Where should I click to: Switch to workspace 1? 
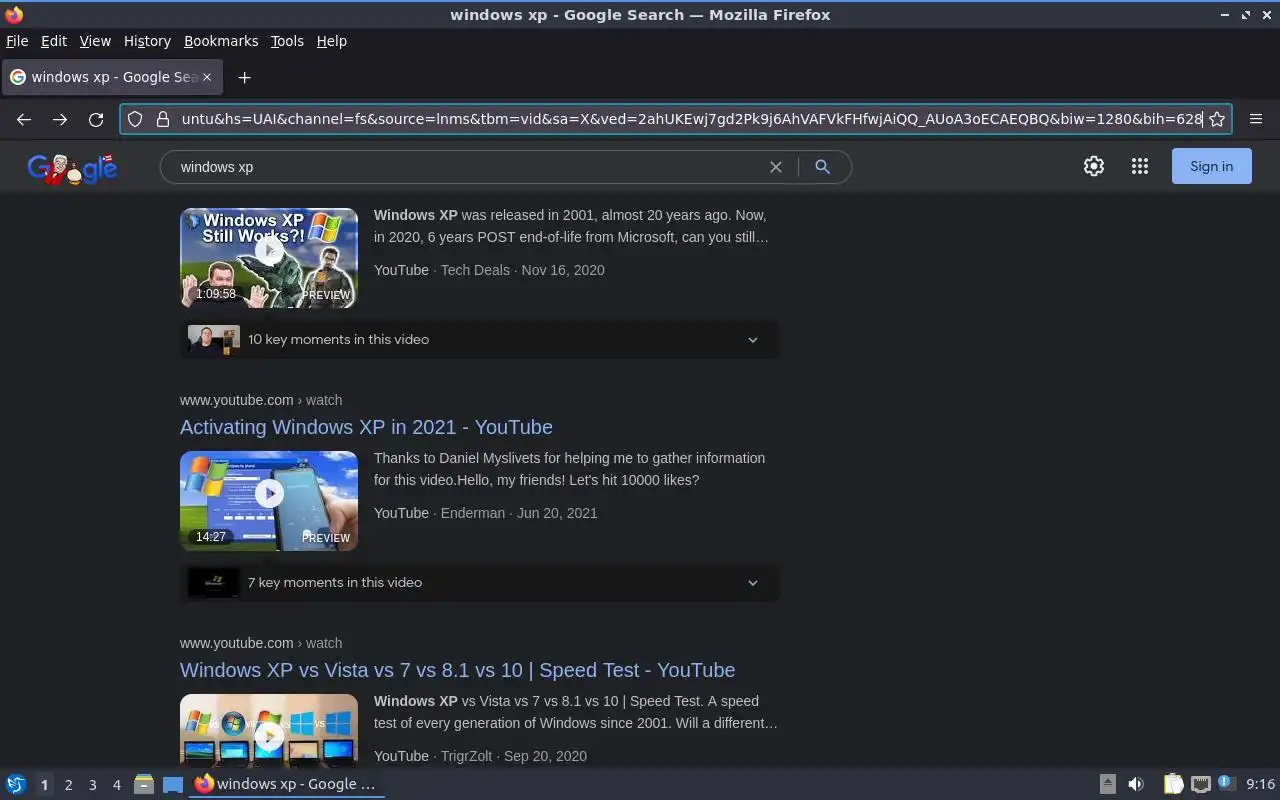(x=44, y=785)
